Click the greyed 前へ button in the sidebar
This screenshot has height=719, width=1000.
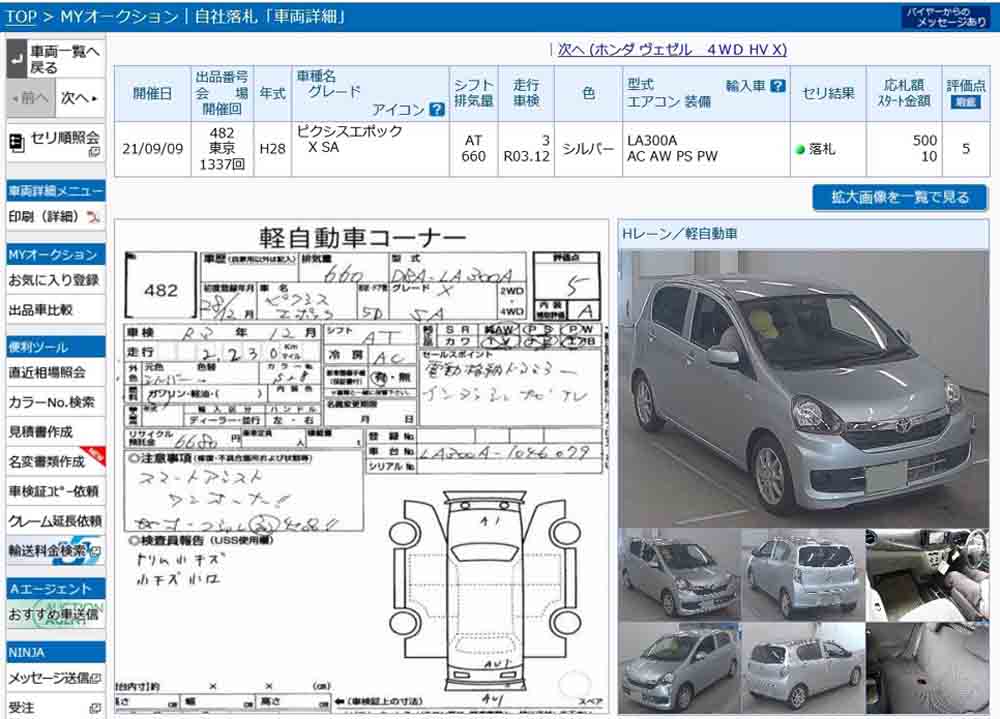(x=31, y=98)
